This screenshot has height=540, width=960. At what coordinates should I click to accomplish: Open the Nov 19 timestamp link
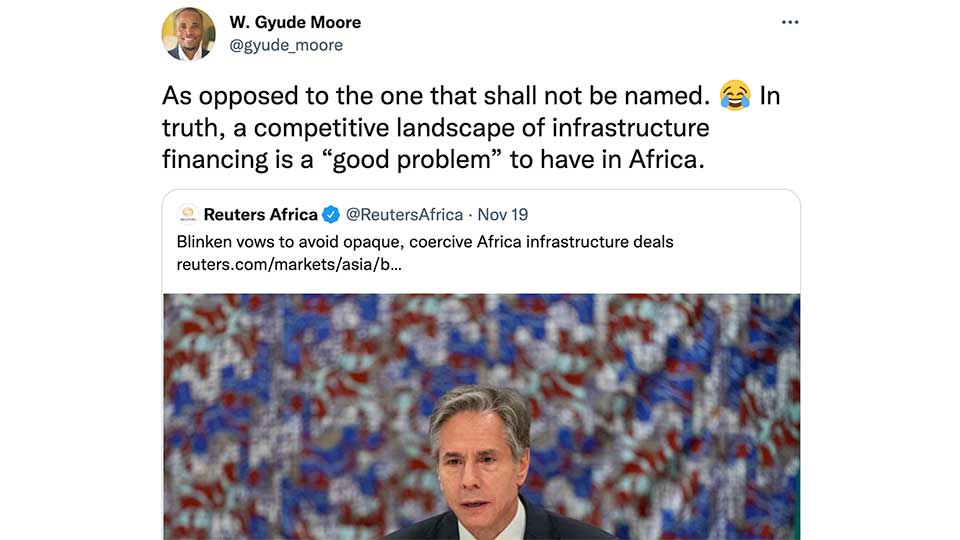(503, 215)
